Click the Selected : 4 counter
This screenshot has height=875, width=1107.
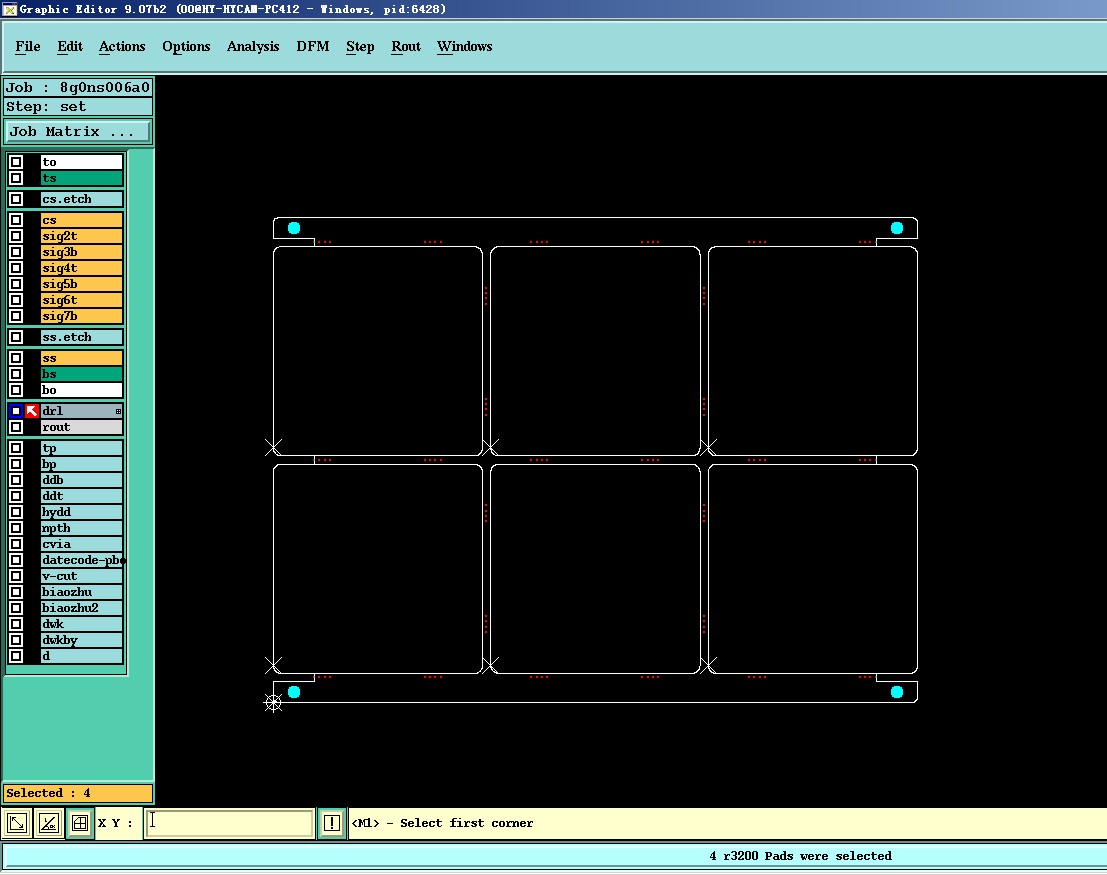point(78,793)
